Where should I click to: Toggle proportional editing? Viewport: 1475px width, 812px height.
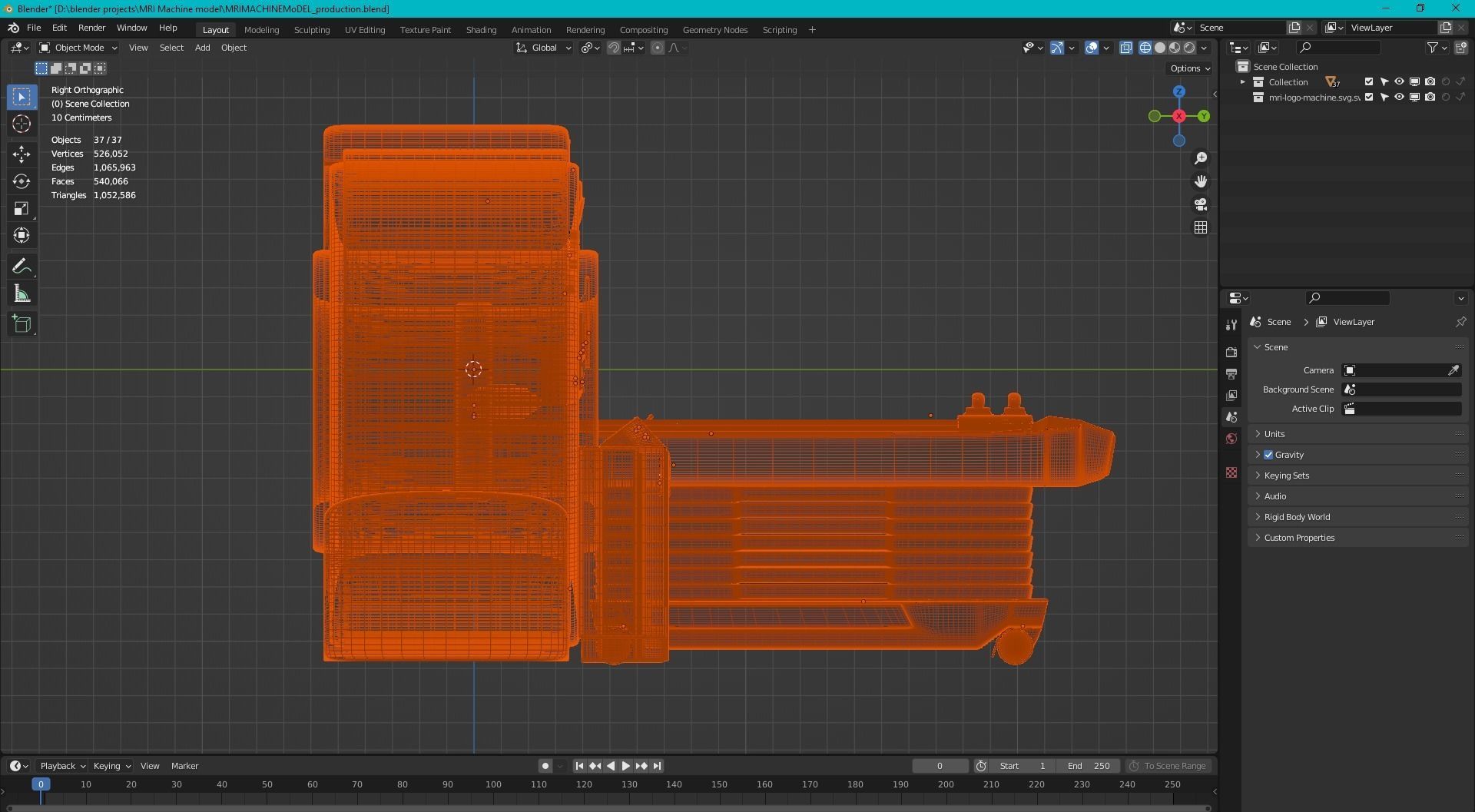point(657,48)
